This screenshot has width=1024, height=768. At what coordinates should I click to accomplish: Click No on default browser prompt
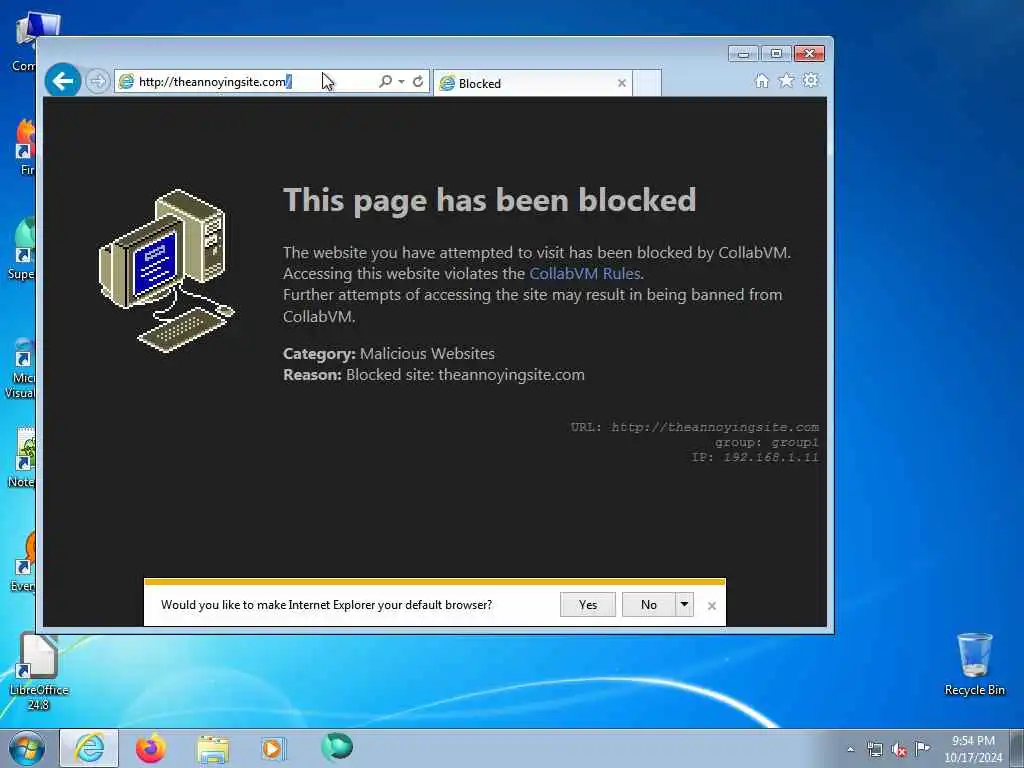(x=648, y=605)
